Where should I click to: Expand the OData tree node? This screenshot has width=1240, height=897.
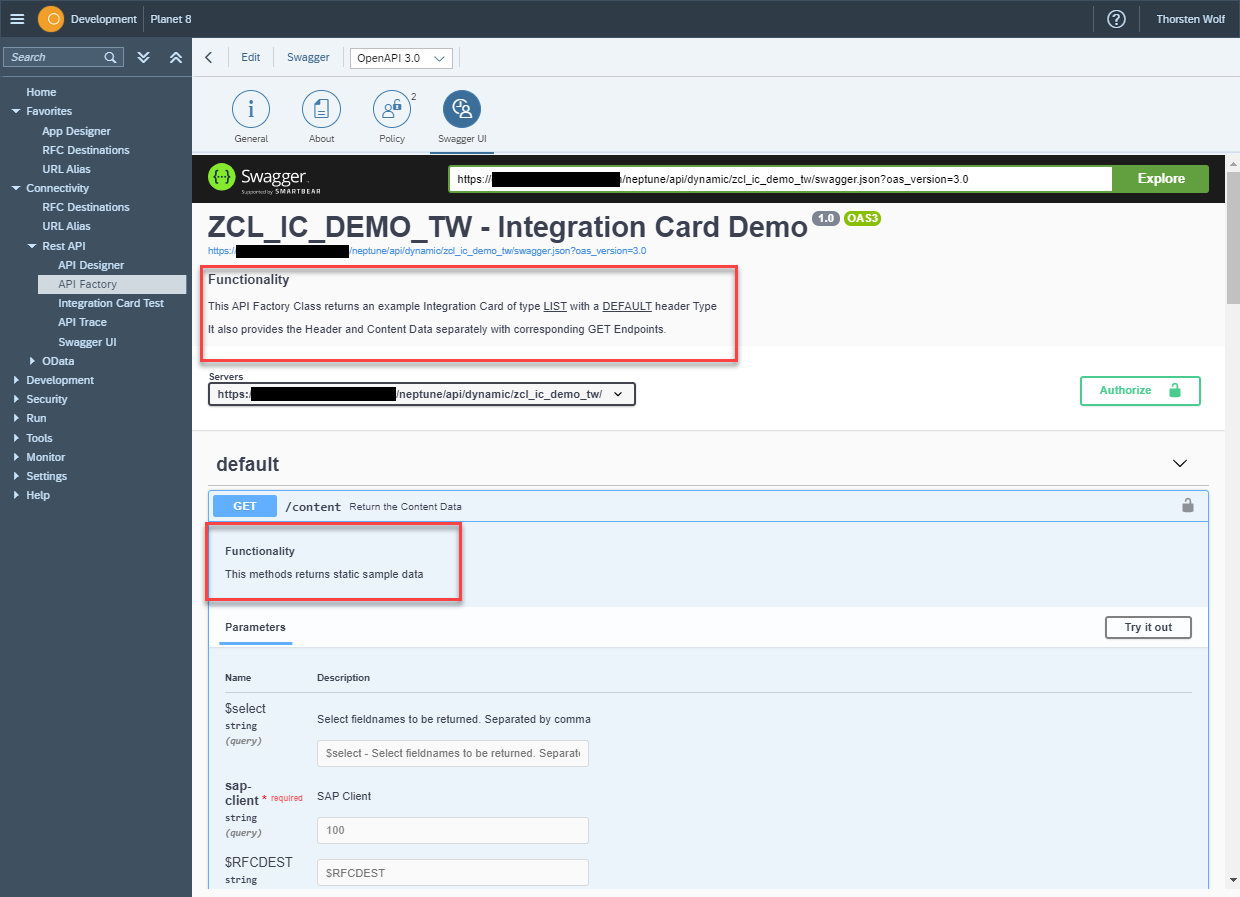(32, 361)
